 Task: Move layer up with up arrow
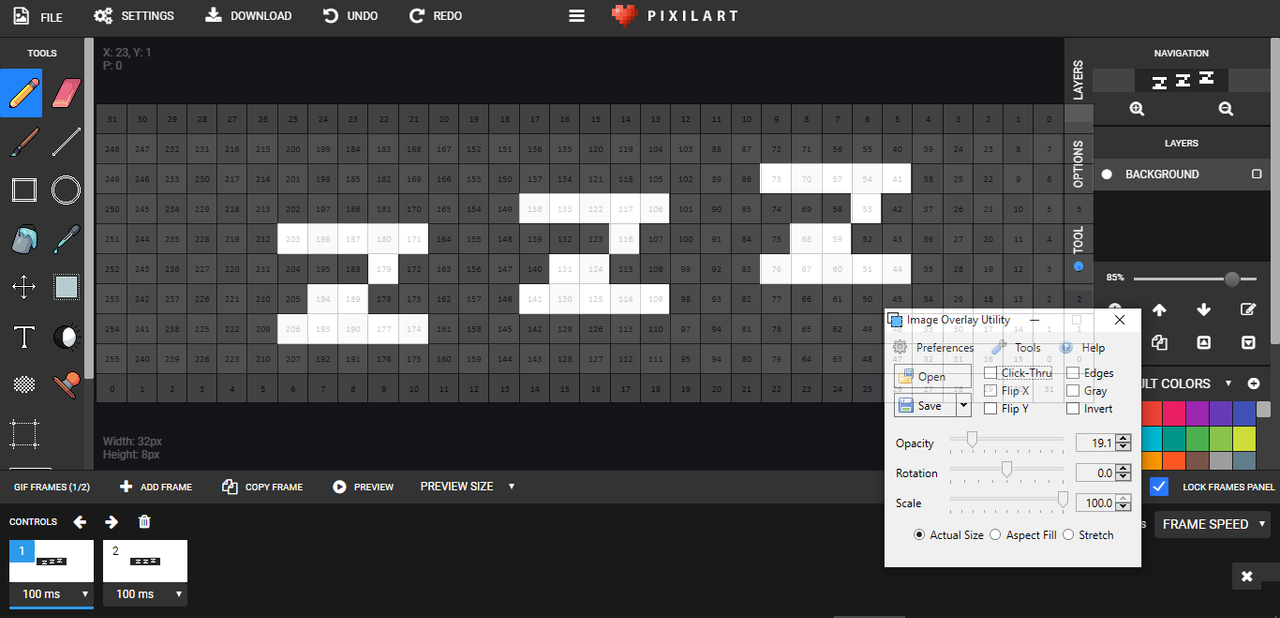pos(1159,310)
